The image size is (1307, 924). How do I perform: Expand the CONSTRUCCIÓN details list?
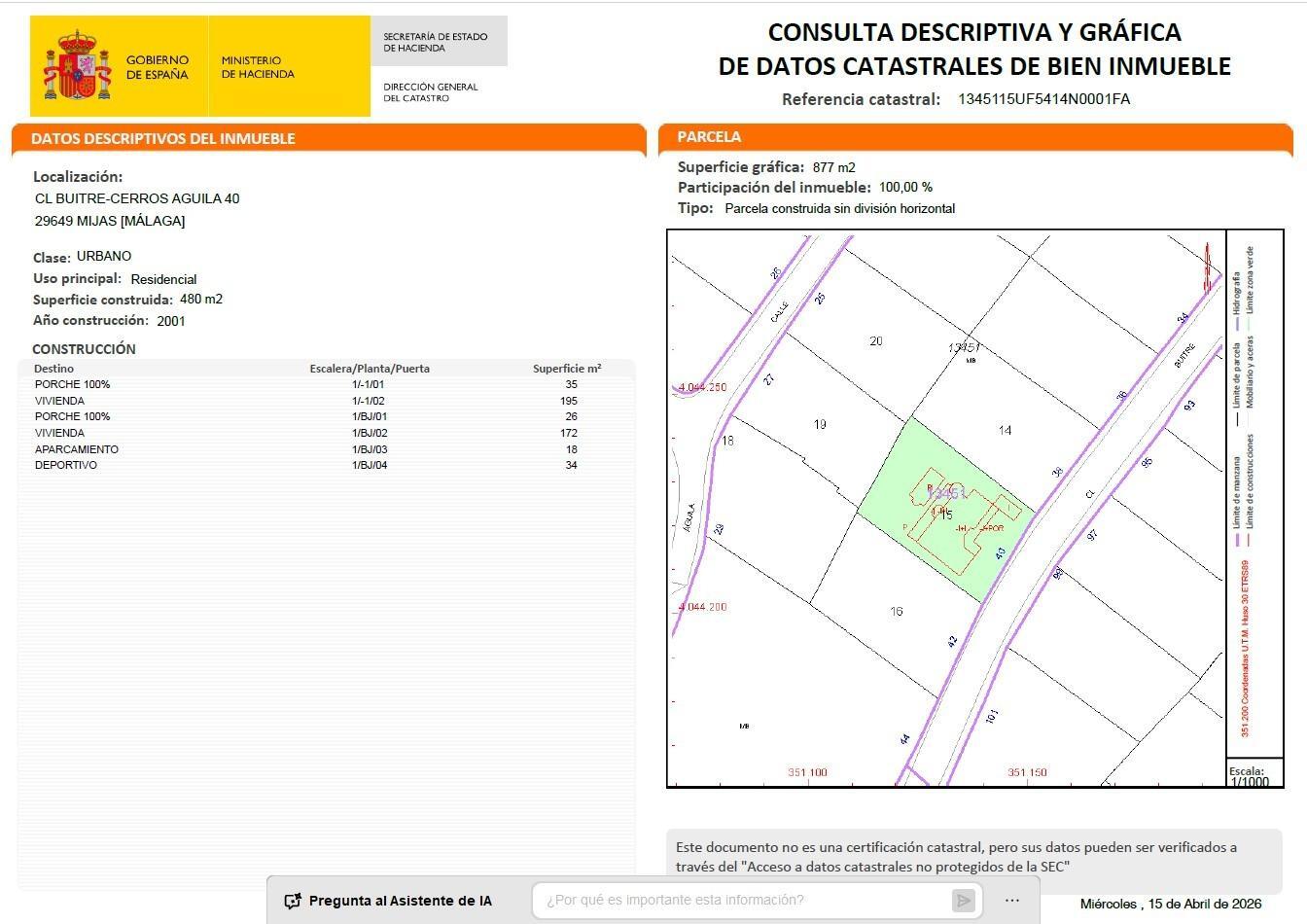[85, 348]
